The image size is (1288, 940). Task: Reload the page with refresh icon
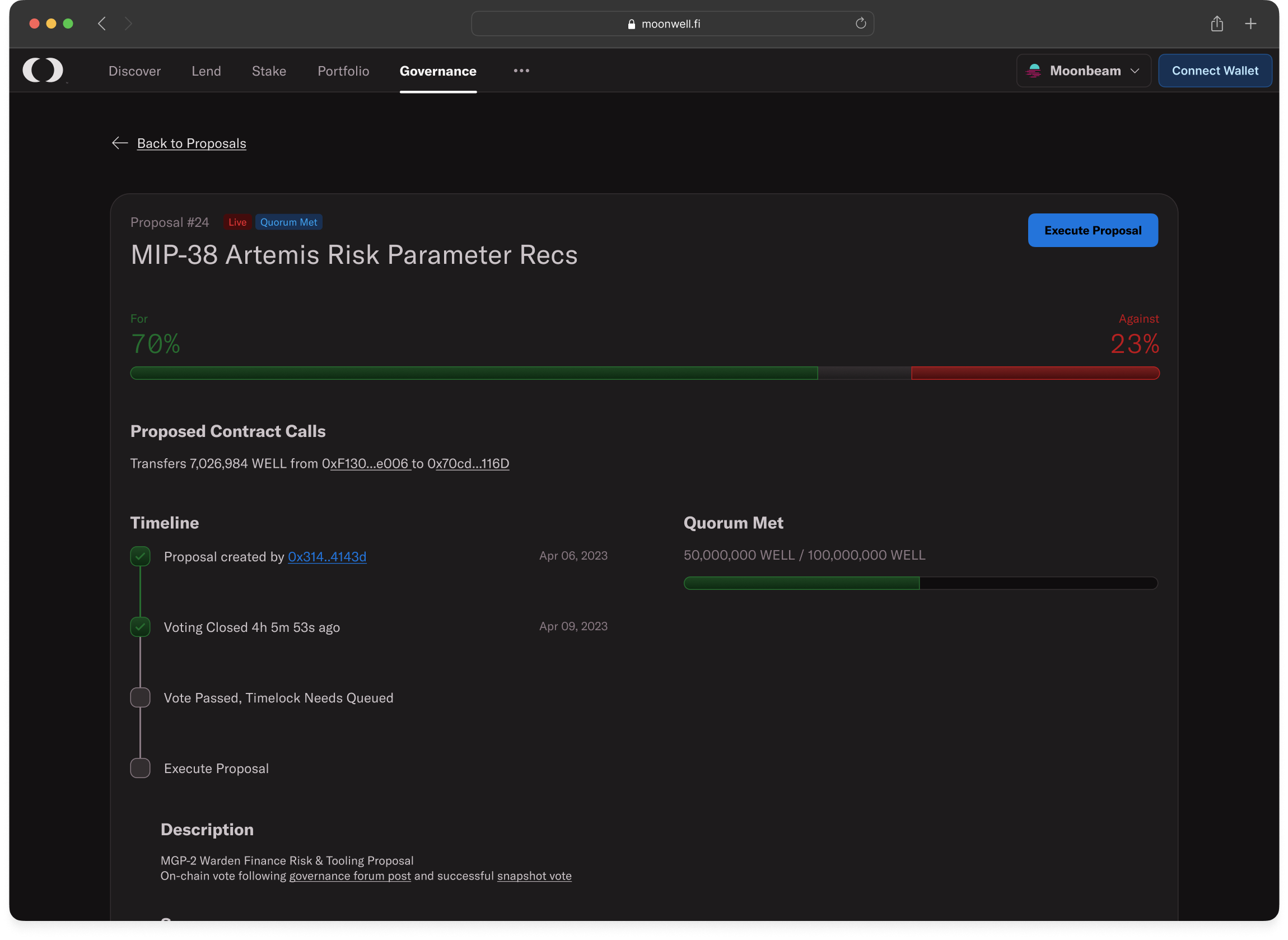[x=860, y=24]
